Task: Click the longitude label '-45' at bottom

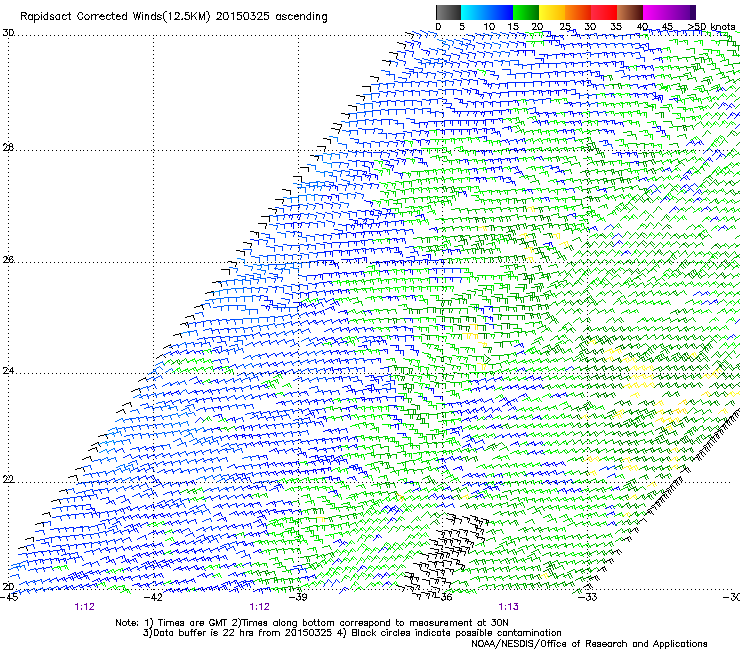Action: click(x=9, y=598)
